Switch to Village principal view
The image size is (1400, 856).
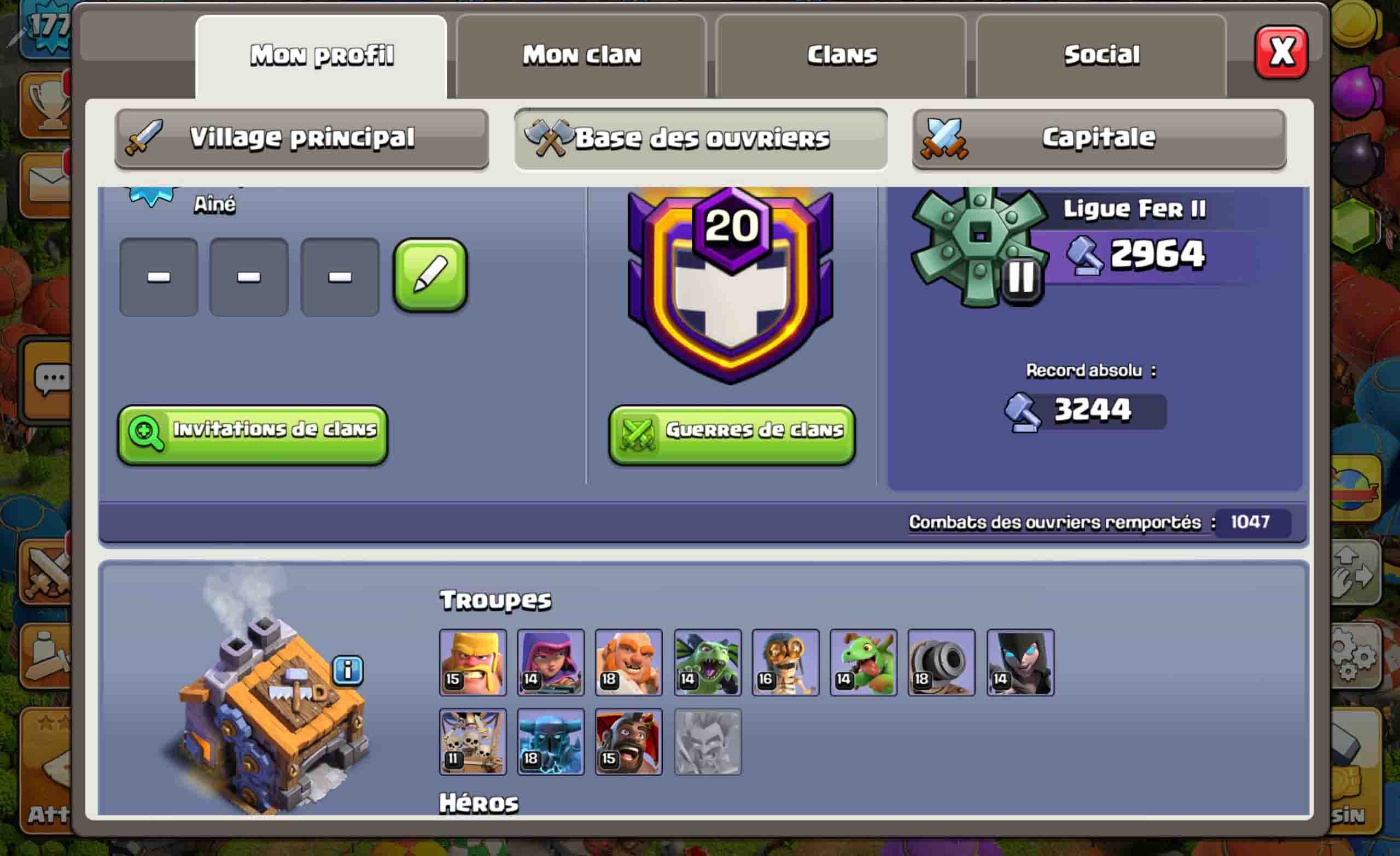(302, 139)
